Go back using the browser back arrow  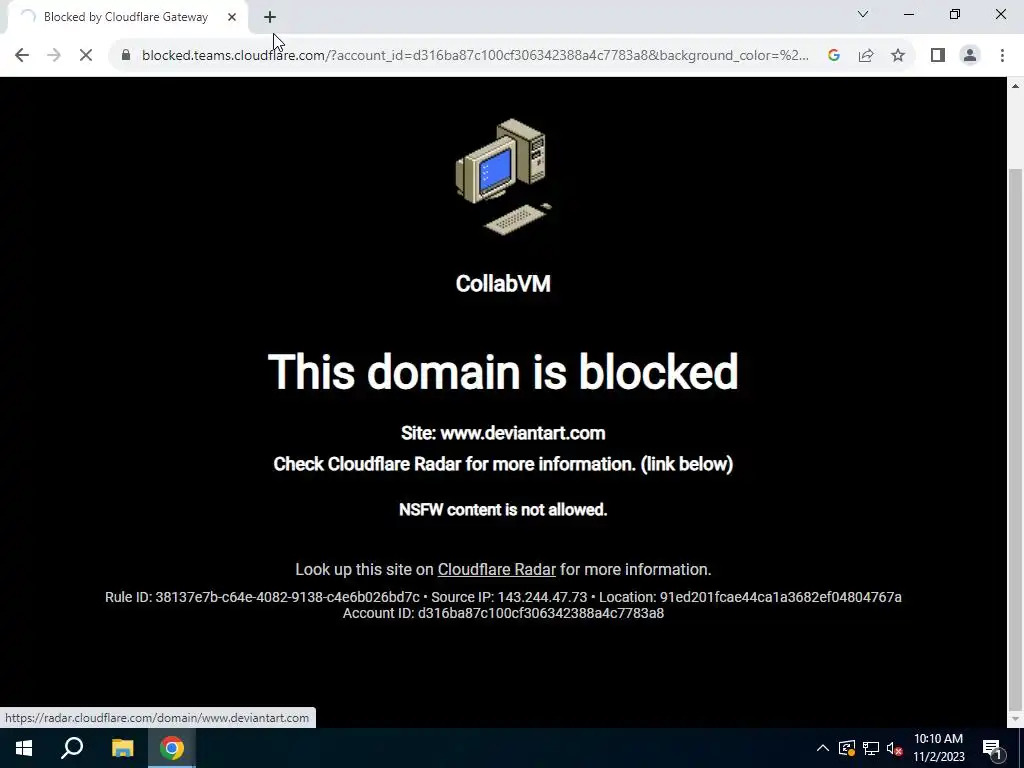coord(22,55)
